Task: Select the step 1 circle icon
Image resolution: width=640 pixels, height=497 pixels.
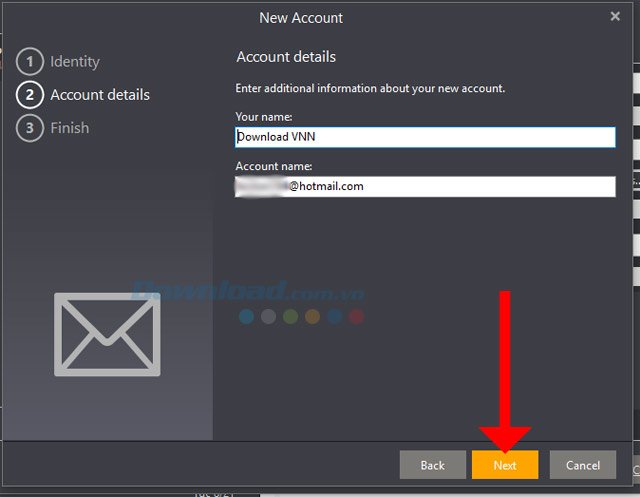Action: (x=30, y=62)
